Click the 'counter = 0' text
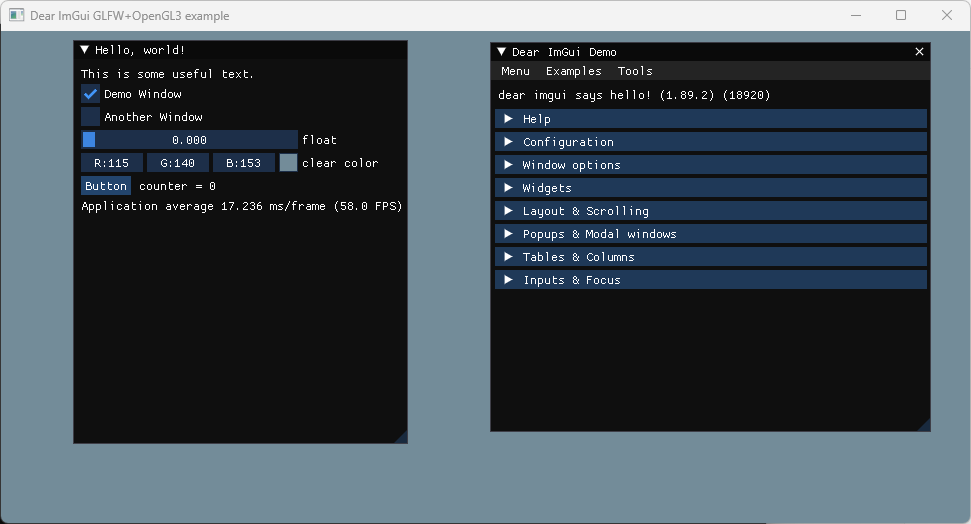 (177, 186)
